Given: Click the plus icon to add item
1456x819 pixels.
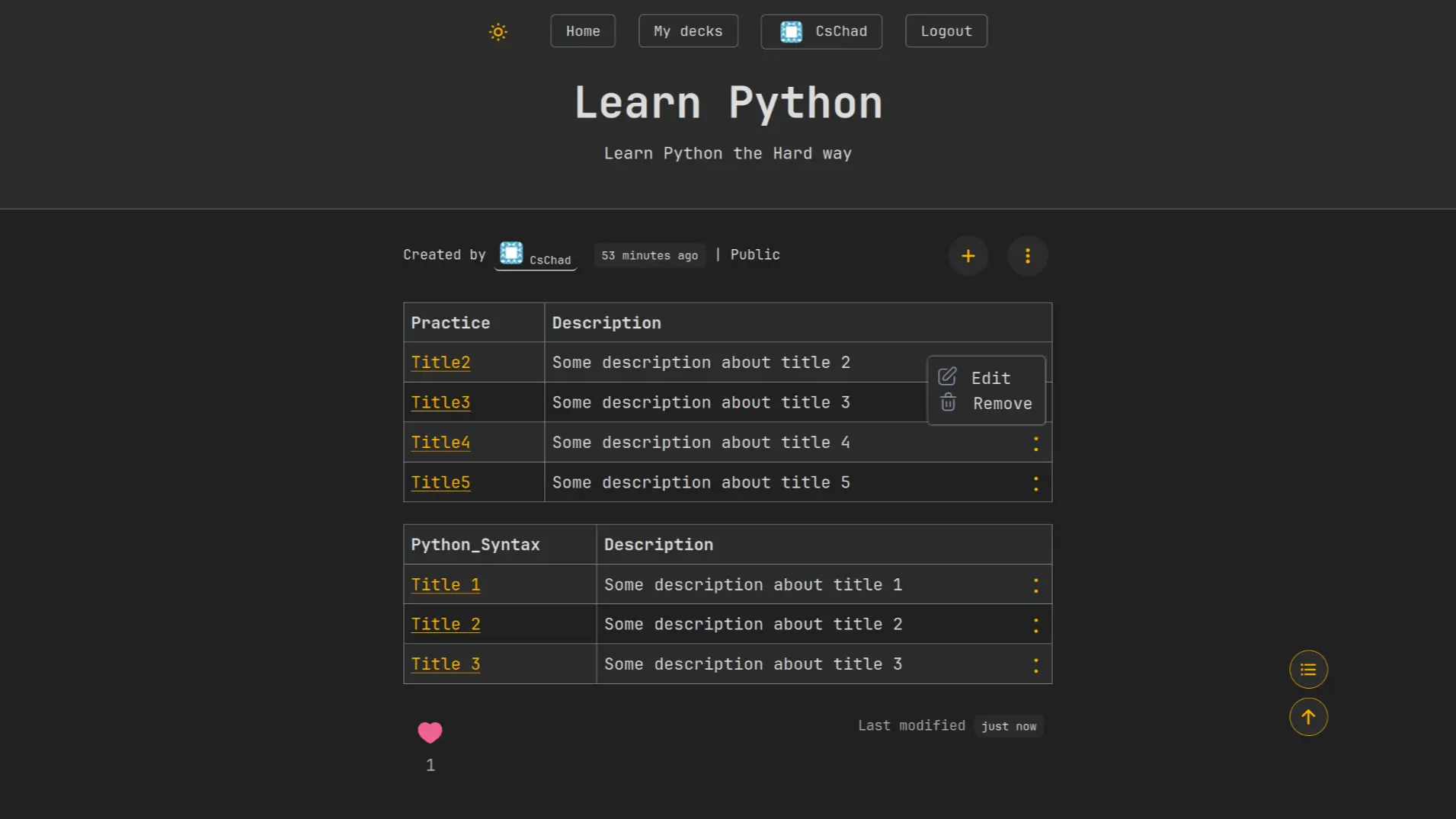Looking at the screenshot, I should pyautogui.click(x=968, y=256).
